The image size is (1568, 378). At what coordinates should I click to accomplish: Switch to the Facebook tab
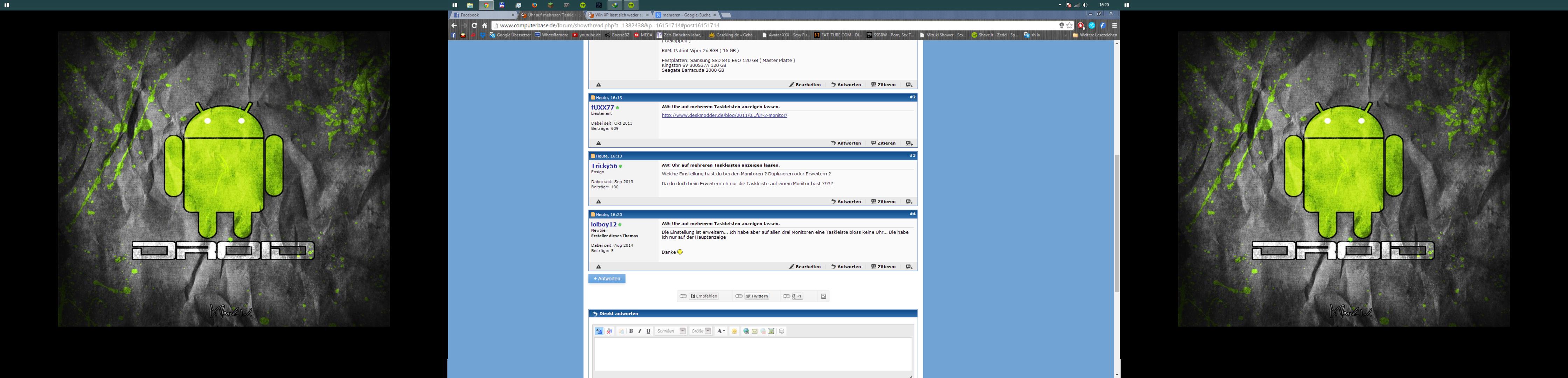coord(481,15)
